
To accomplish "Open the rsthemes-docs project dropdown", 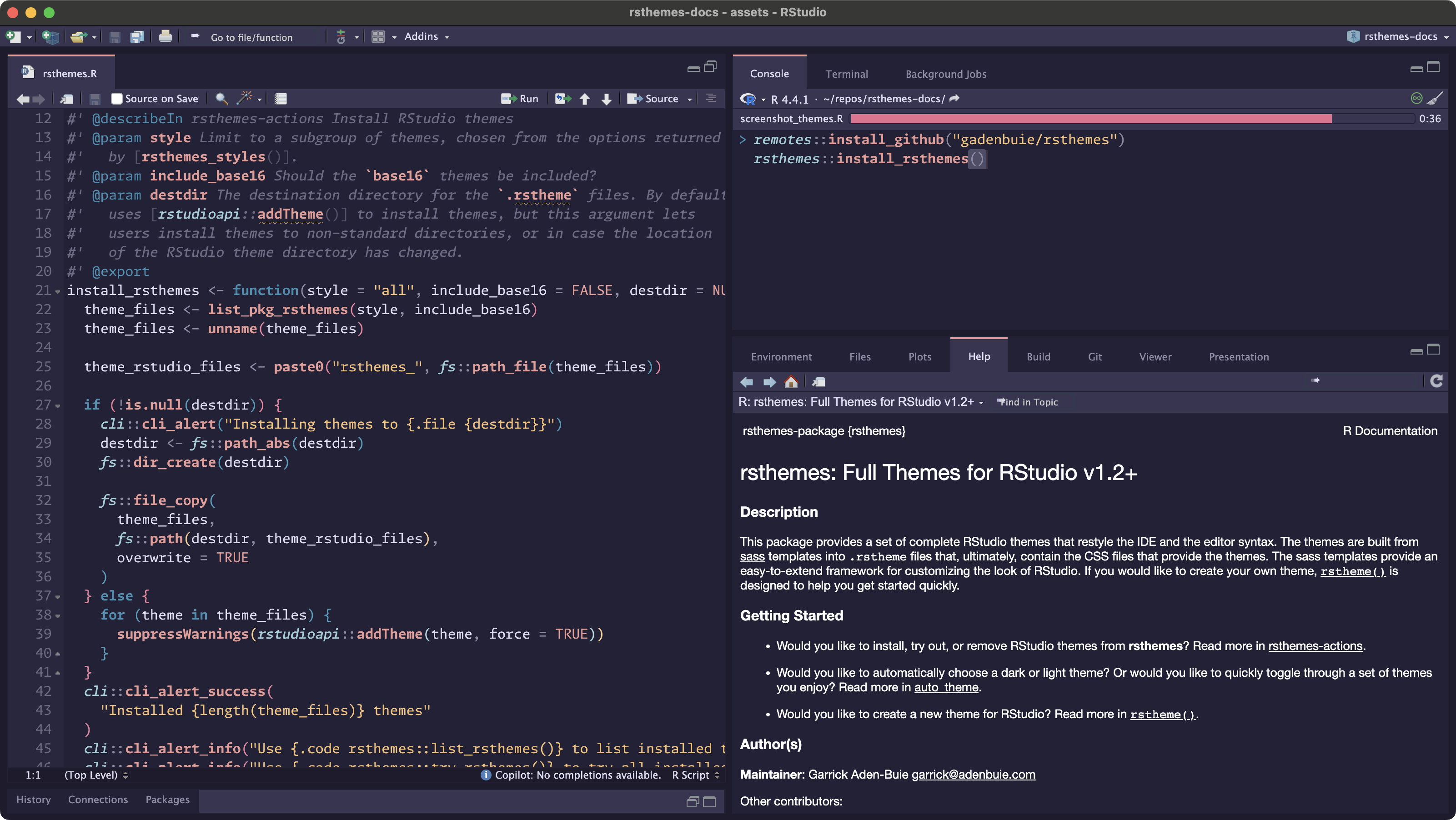I will pos(1396,36).
